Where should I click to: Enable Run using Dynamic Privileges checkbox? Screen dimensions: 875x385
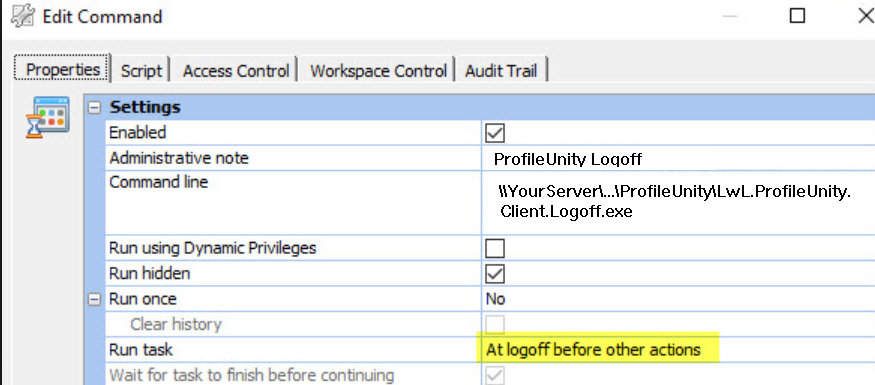click(x=496, y=248)
